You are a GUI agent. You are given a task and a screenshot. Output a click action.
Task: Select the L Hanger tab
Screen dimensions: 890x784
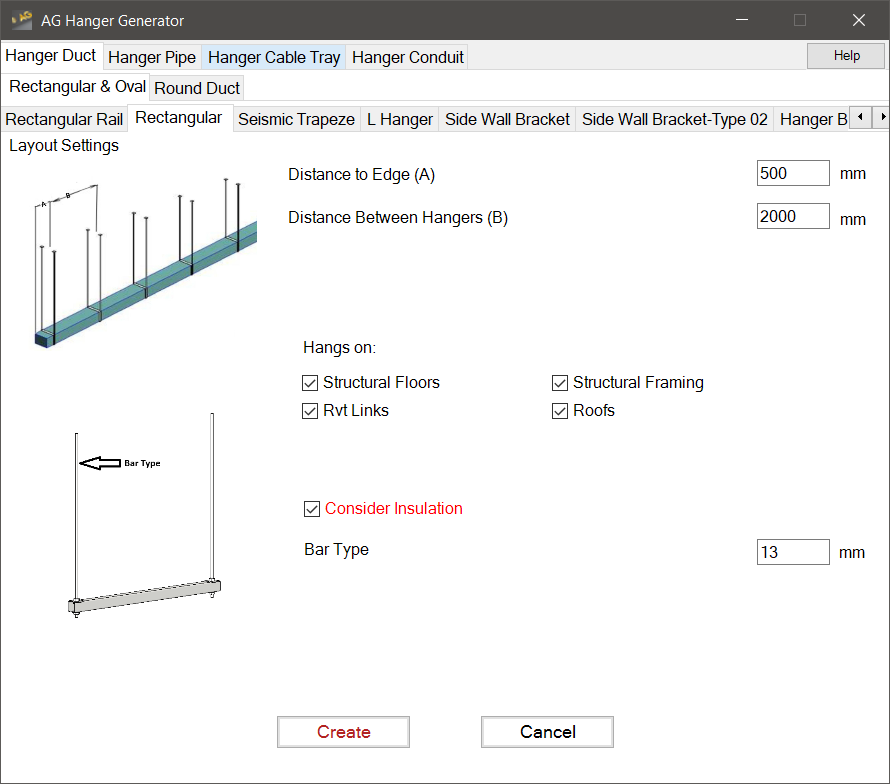coord(400,120)
